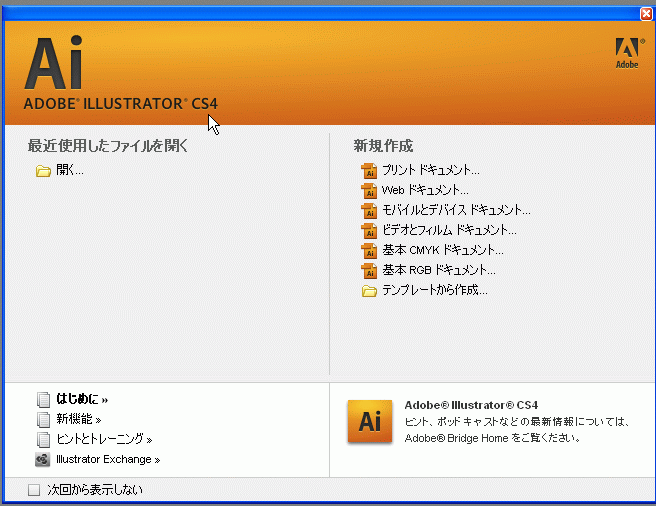The width and height of the screenshot is (656, 506).
Task: Click the Ai icon for プリント ドキュメント
Action: (369, 171)
